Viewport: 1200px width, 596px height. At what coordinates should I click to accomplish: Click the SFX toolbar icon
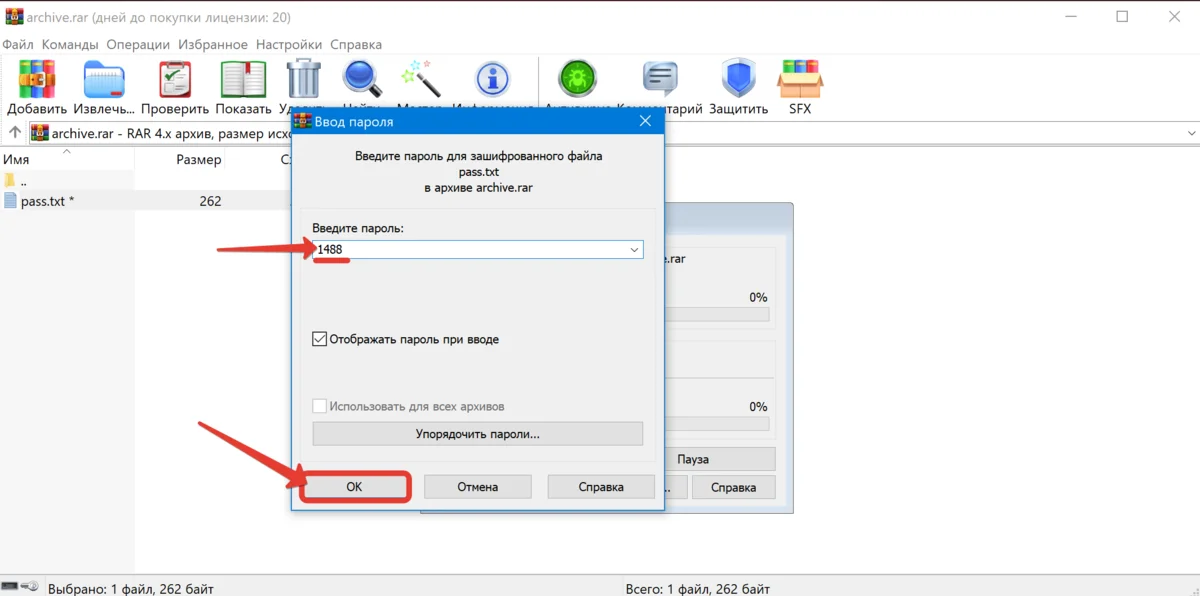point(800,80)
